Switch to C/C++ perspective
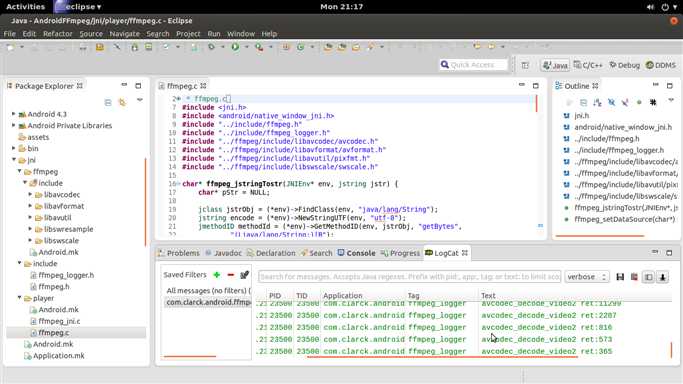This screenshot has width=683, height=384. point(588,65)
